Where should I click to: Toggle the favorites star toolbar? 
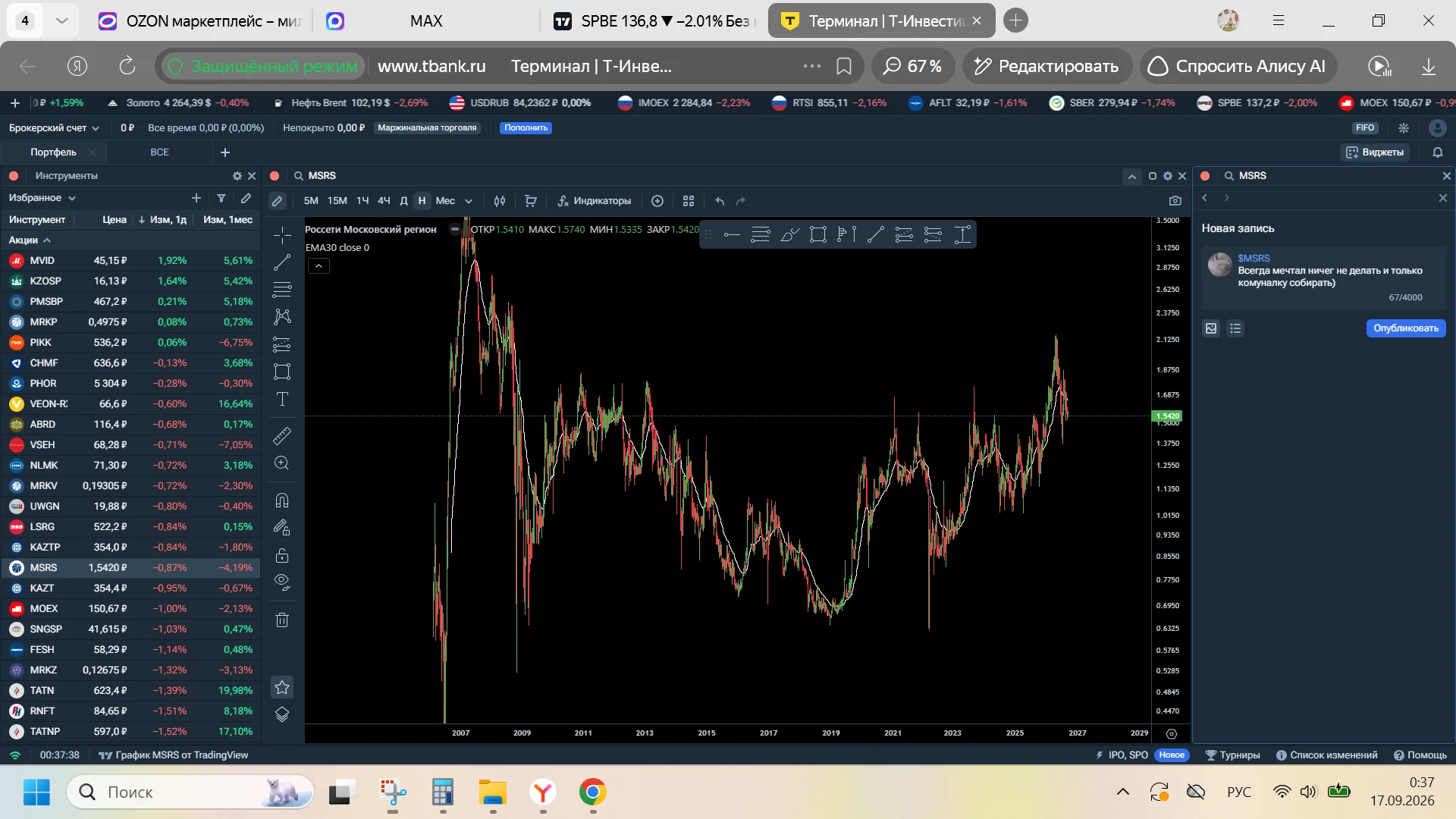pyautogui.click(x=282, y=687)
